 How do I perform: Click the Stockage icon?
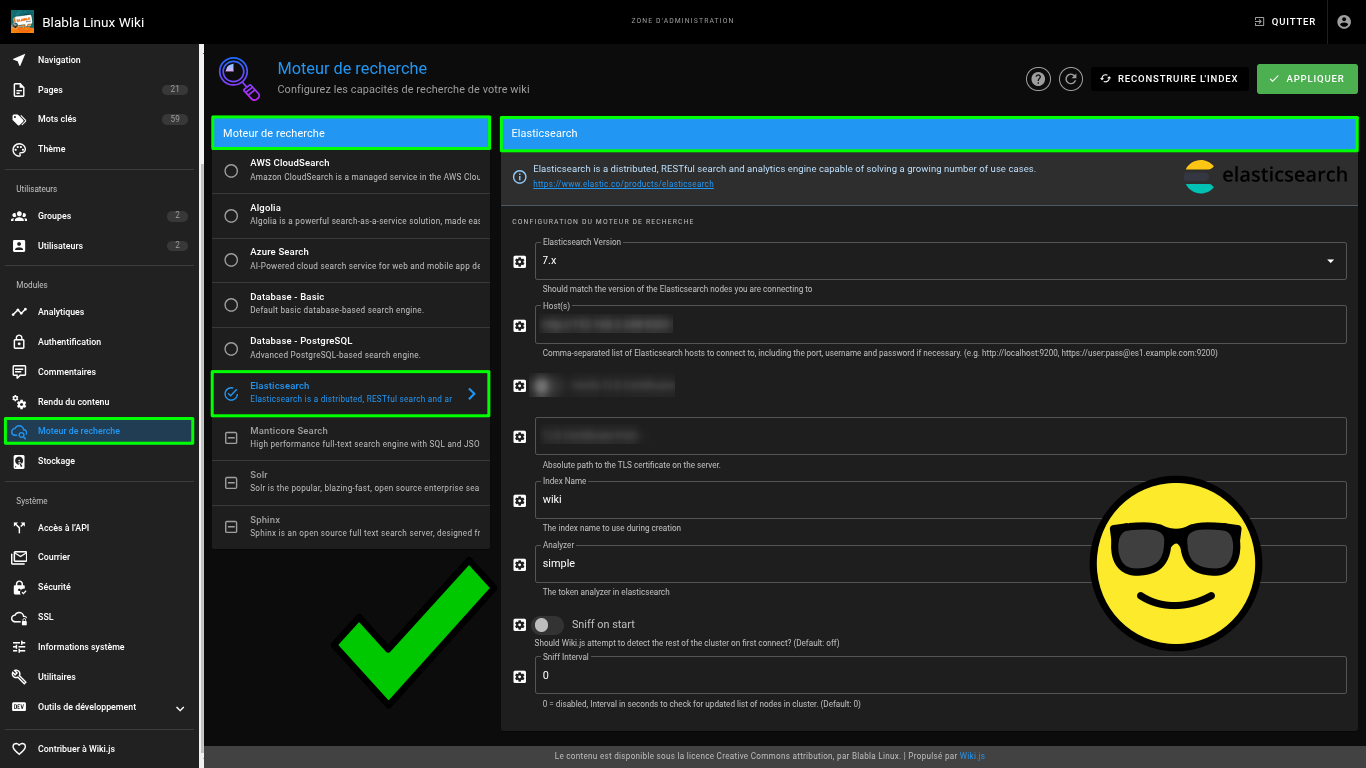pos(19,461)
